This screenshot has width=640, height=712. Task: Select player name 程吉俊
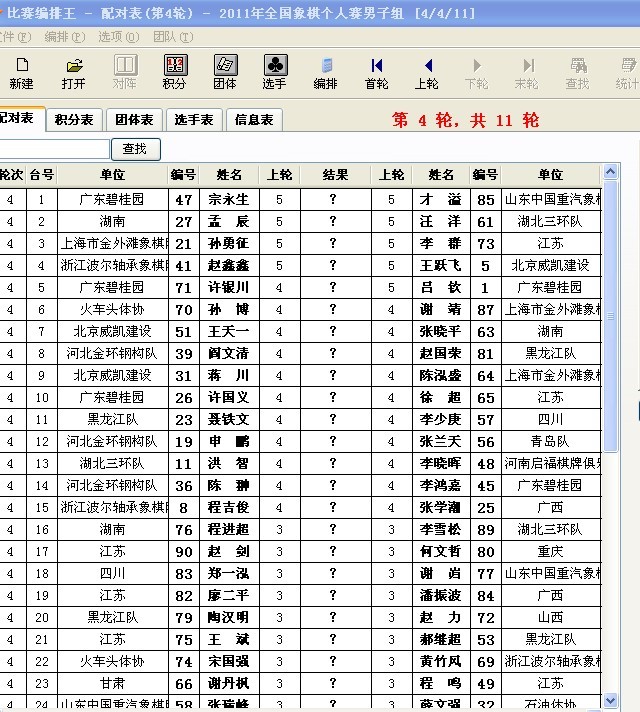(229, 508)
